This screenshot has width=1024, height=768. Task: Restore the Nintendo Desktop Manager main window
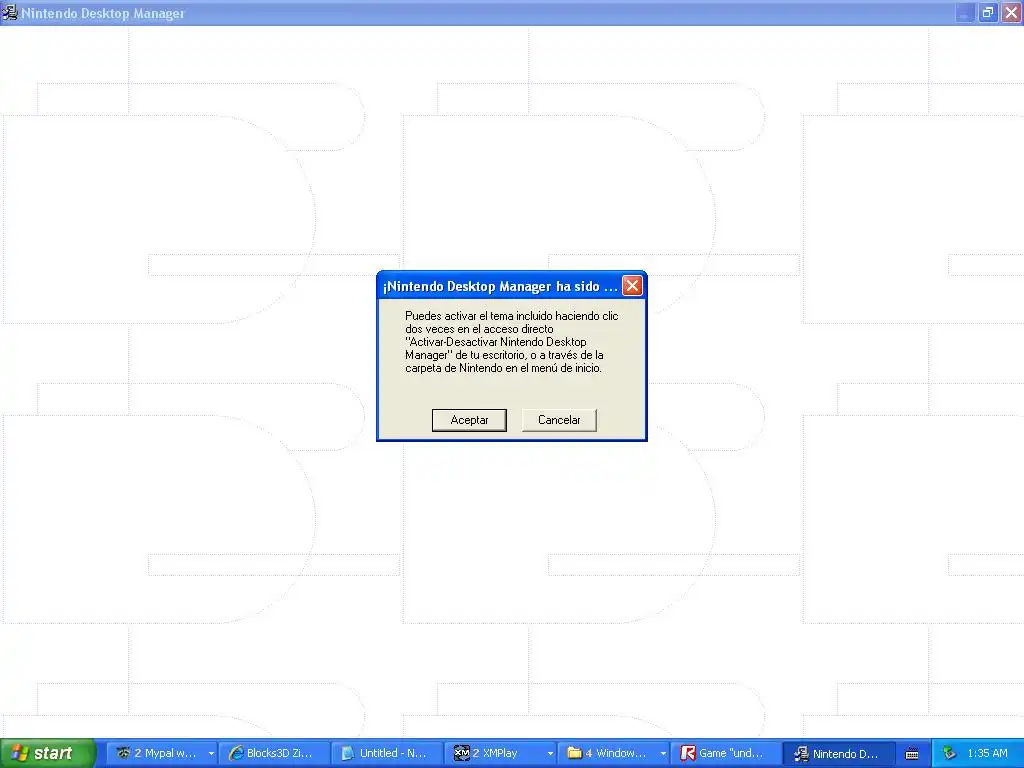[987, 12]
